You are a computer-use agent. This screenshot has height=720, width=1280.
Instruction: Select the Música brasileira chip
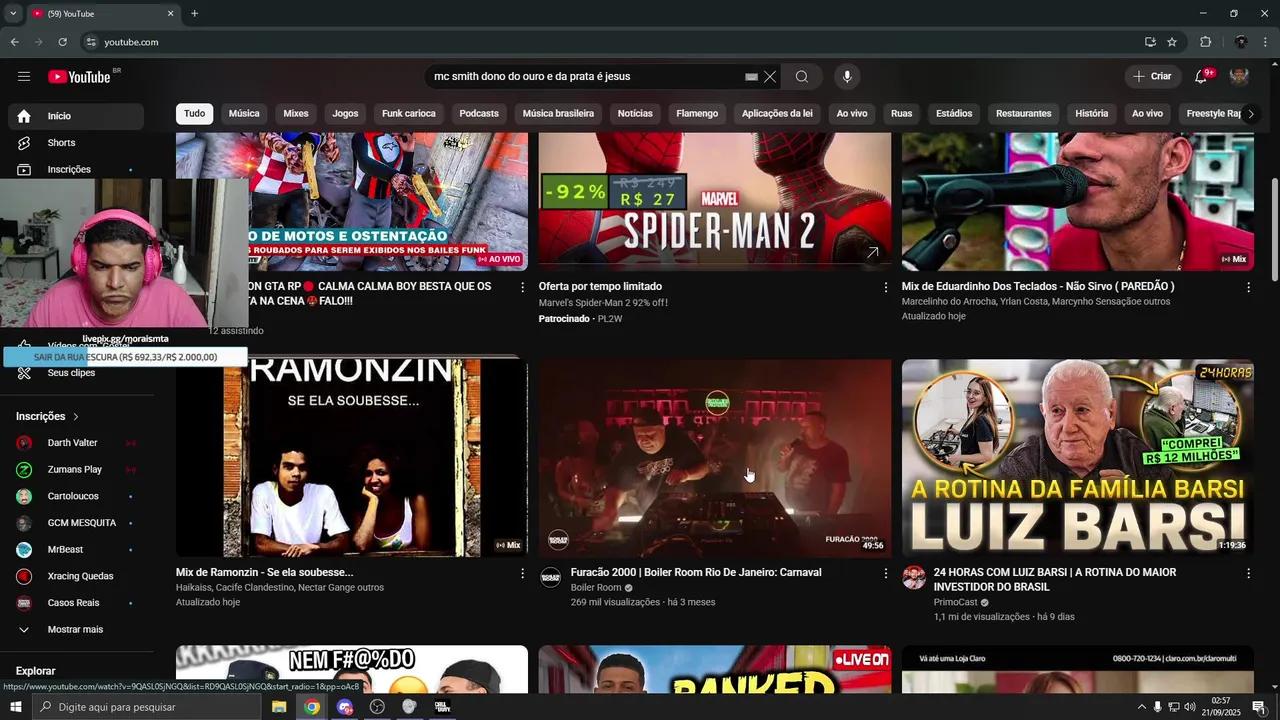(x=558, y=114)
